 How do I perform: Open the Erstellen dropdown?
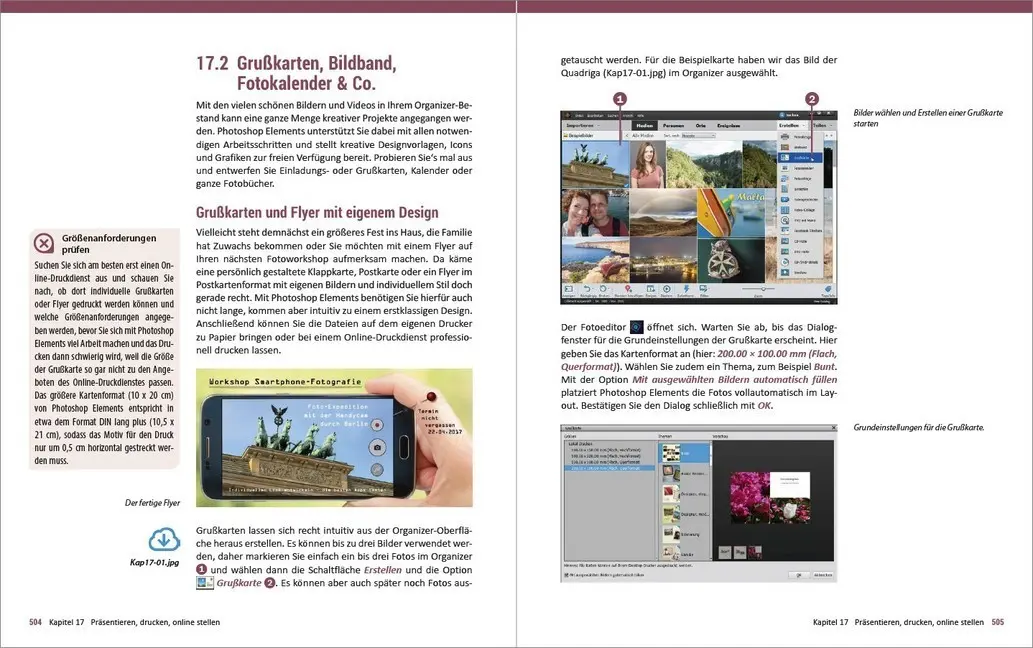coord(793,126)
